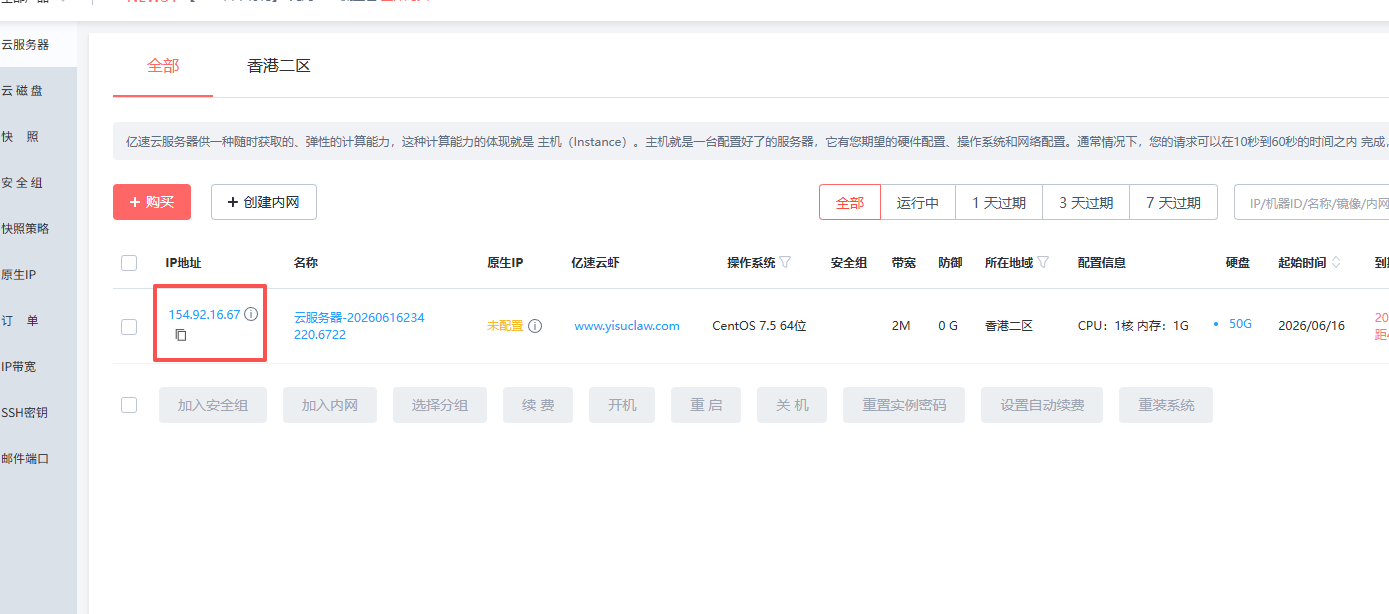The image size is (1389, 614).
Task: Focus the IP/机器ID search field
Action: pos(1312,202)
